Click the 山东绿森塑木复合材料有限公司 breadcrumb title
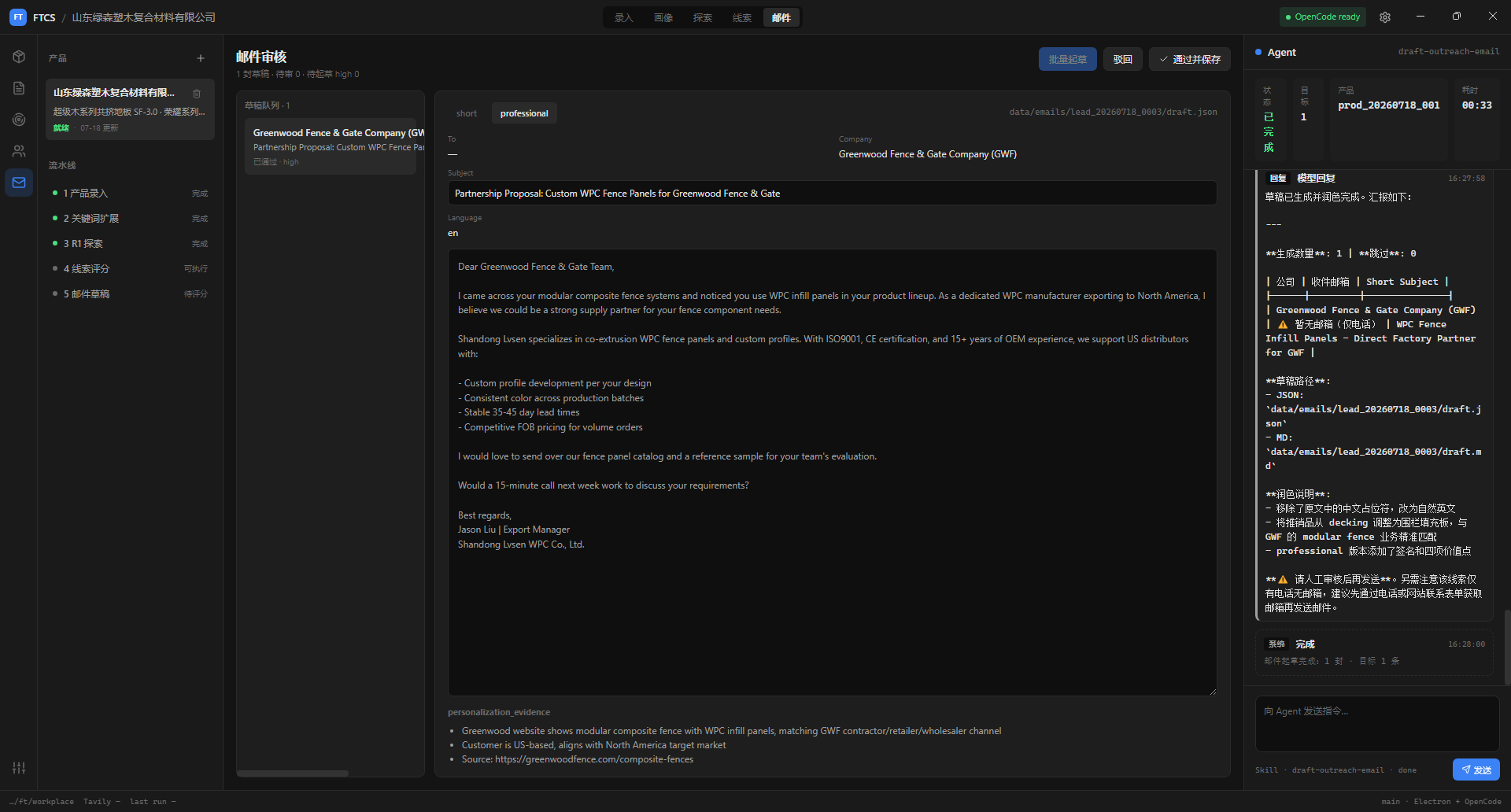Image resolution: width=1511 pixels, height=812 pixels. coord(143,17)
